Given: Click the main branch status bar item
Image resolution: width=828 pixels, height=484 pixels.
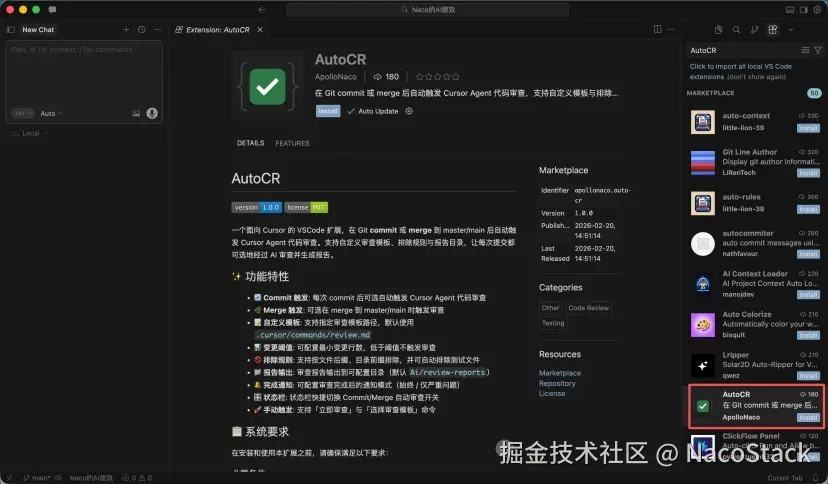Looking at the screenshot, I should click(x=36, y=478).
